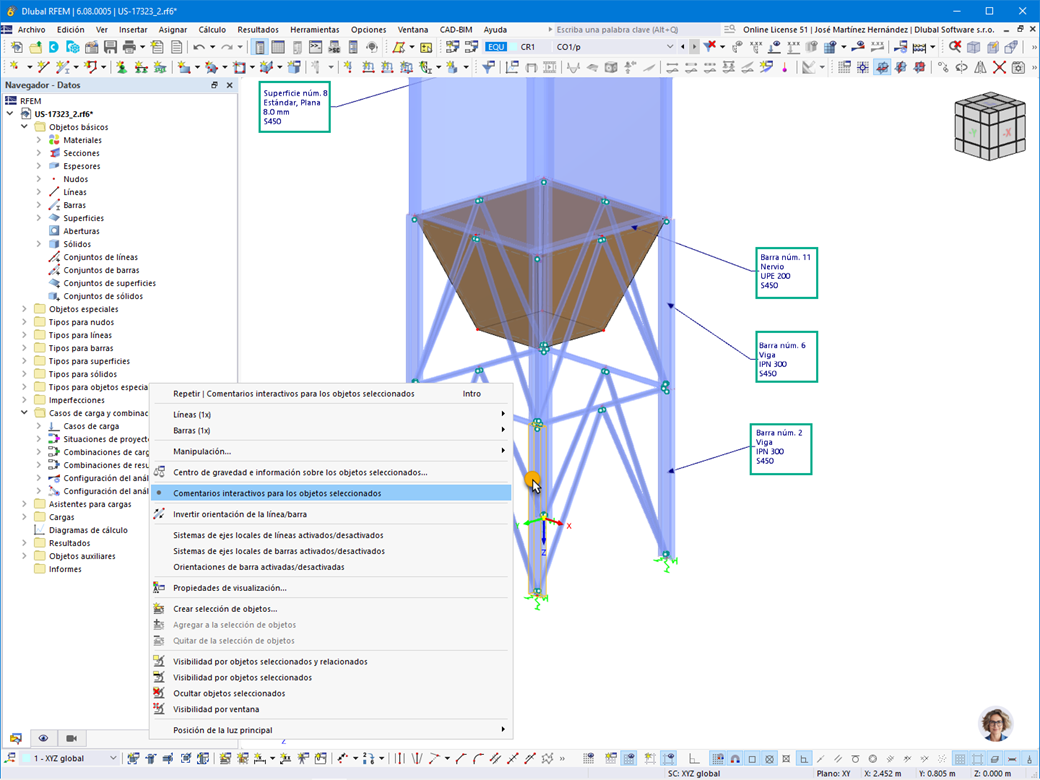Click the Save file icon

click(x=110, y=47)
